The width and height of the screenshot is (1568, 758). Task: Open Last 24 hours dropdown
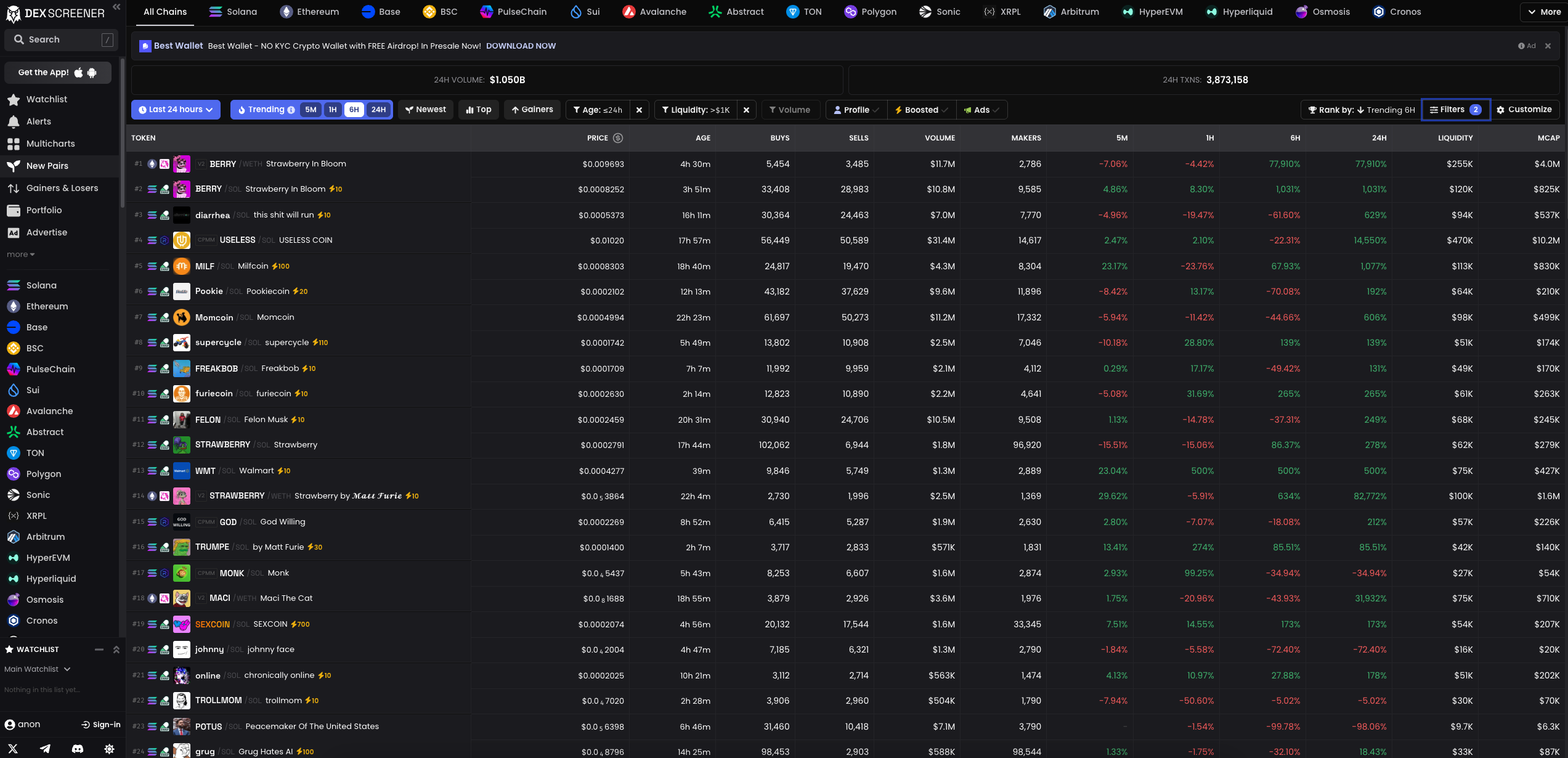point(176,110)
